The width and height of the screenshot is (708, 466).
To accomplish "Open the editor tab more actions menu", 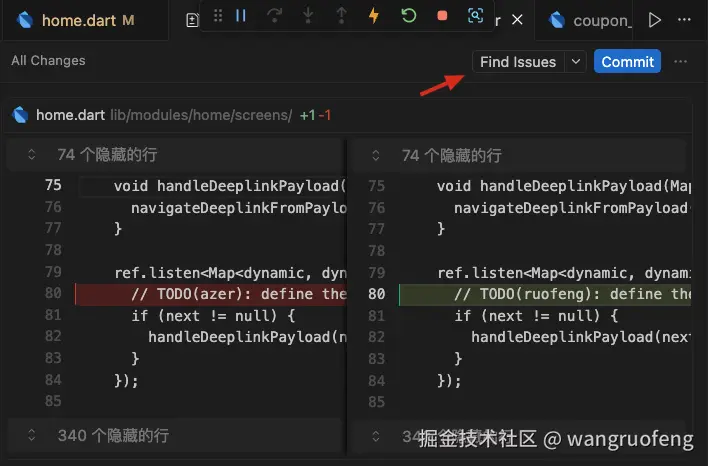I will click(x=684, y=20).
